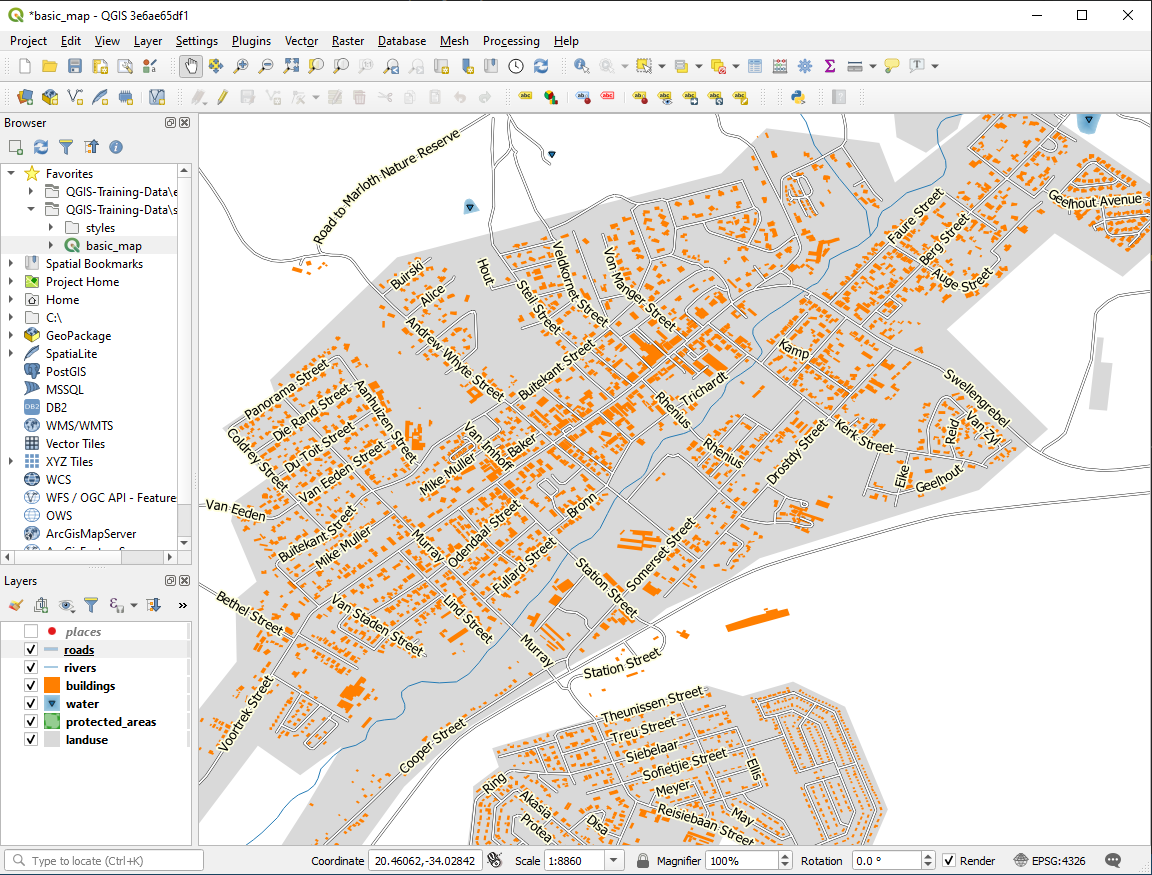Screen dimensions: 1152x875
Task: Toggle the Render checkbox in status bar
Action: tap(948, 861)
